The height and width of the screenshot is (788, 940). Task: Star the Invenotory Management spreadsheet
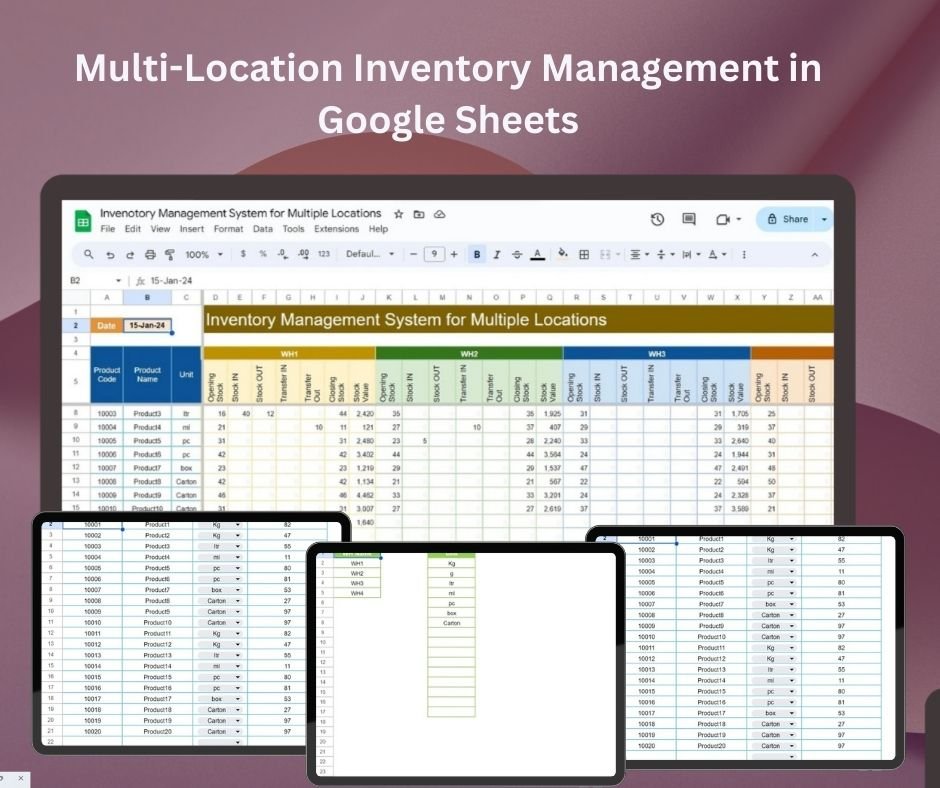coord(399,214)
